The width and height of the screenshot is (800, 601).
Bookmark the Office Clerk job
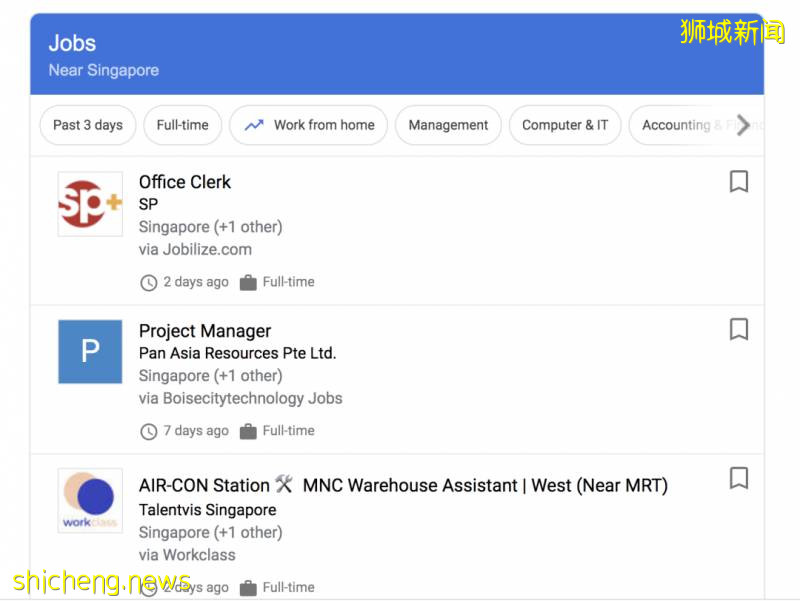tap(738, 181)
